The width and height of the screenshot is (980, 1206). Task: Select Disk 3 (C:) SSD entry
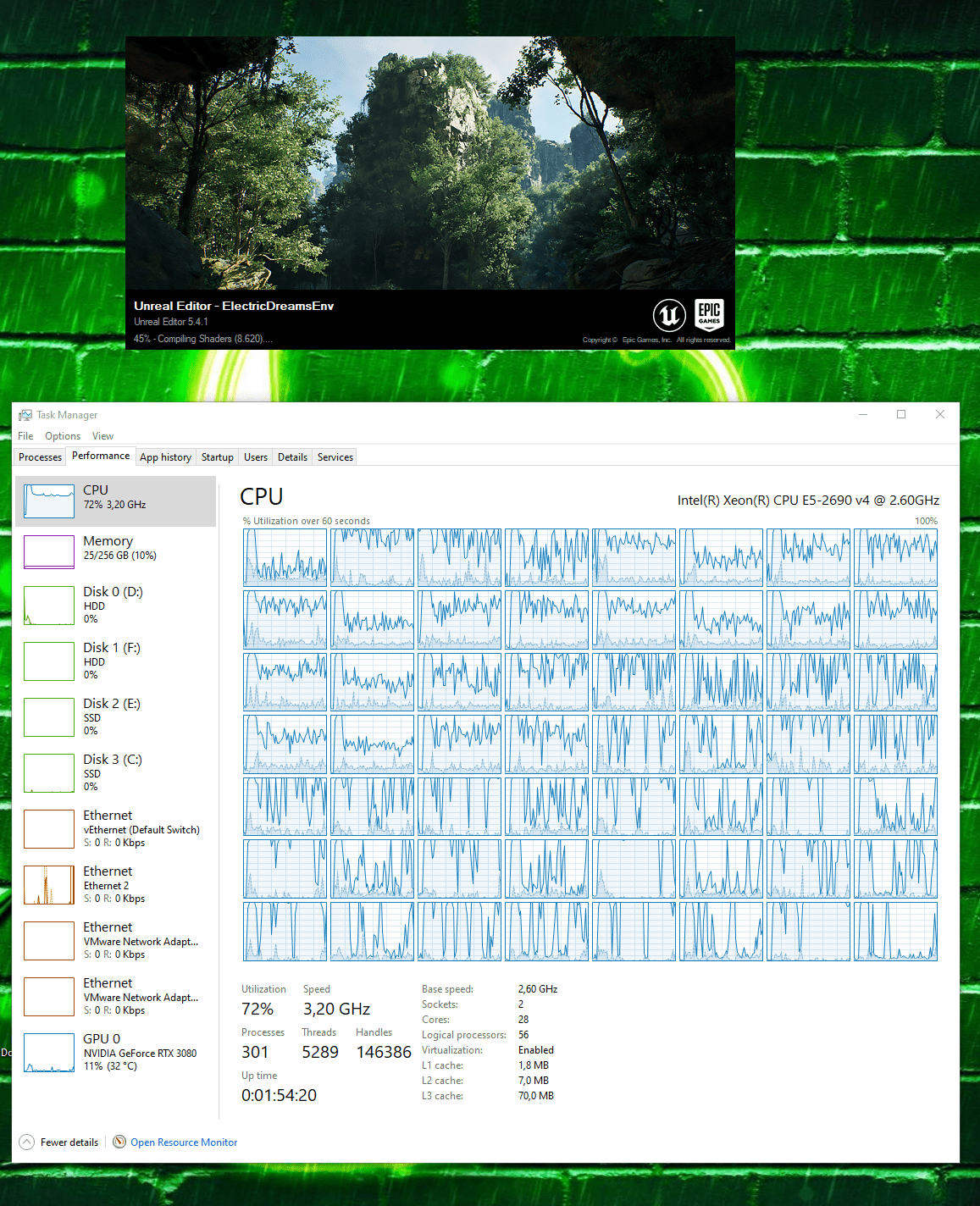pos(116,773)
